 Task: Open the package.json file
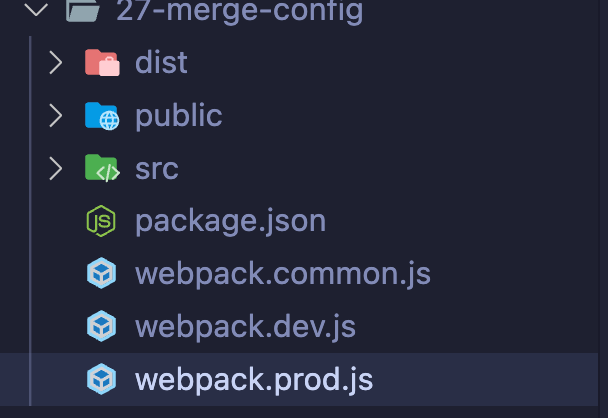(x=230, y=222)
